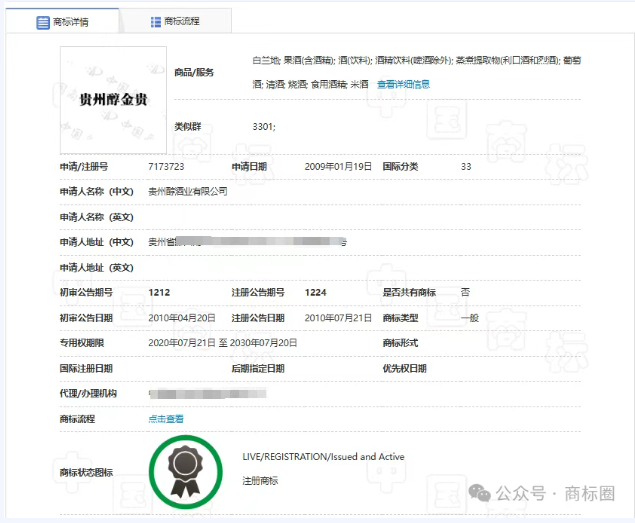Click the preliminary announcement date 2010年04月20日

pos(182,318)
